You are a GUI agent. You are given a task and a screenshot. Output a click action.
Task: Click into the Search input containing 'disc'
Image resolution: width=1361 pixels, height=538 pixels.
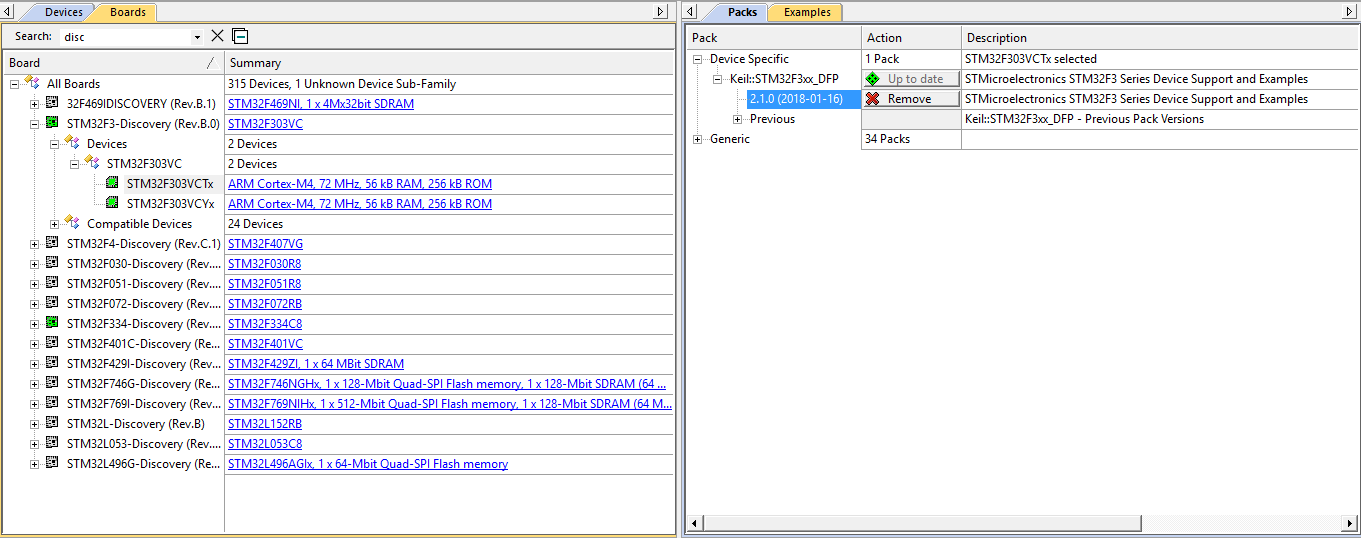pyautogui.click(x=124, y=37)
